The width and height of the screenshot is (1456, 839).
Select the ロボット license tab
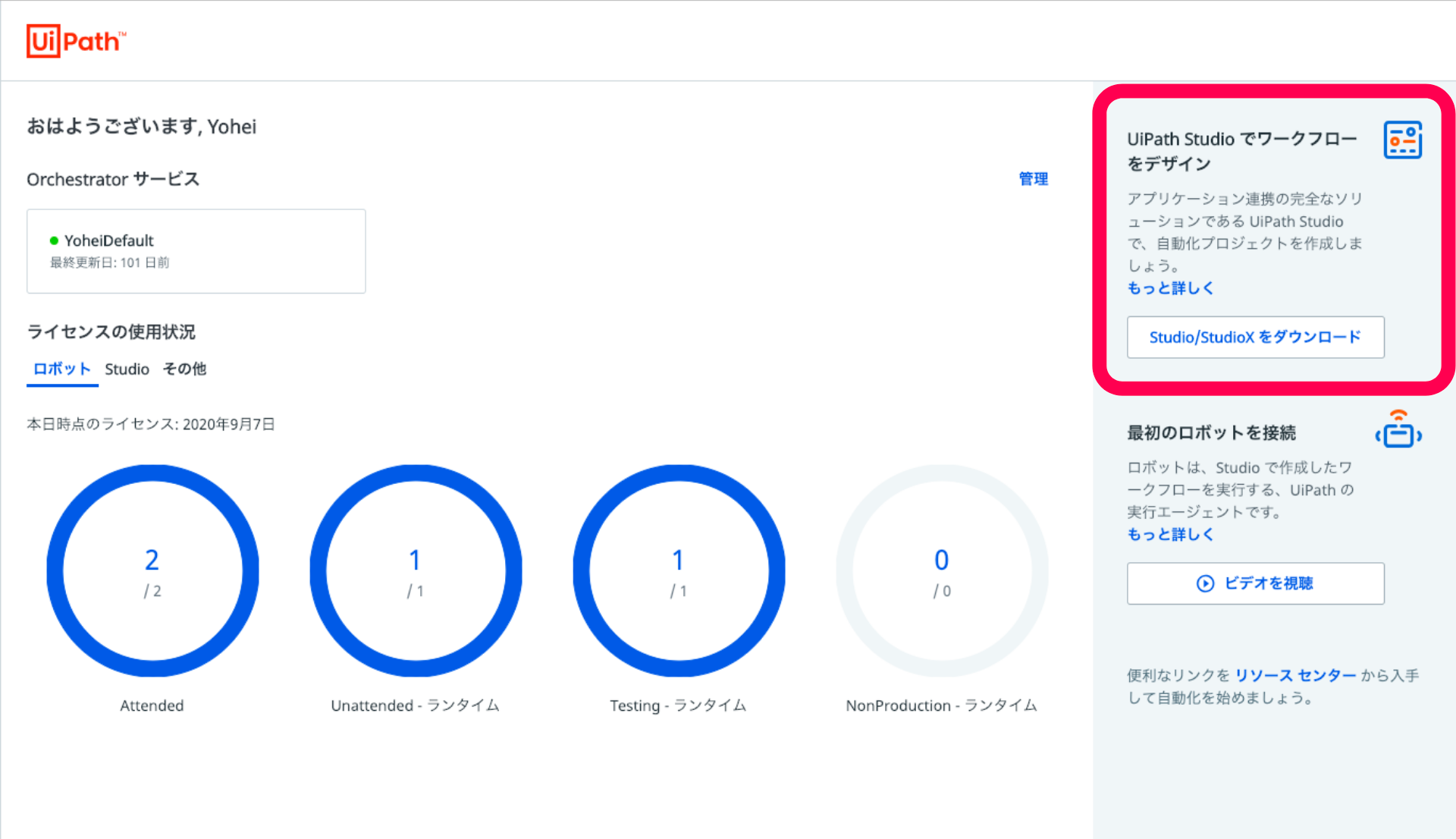62,369
